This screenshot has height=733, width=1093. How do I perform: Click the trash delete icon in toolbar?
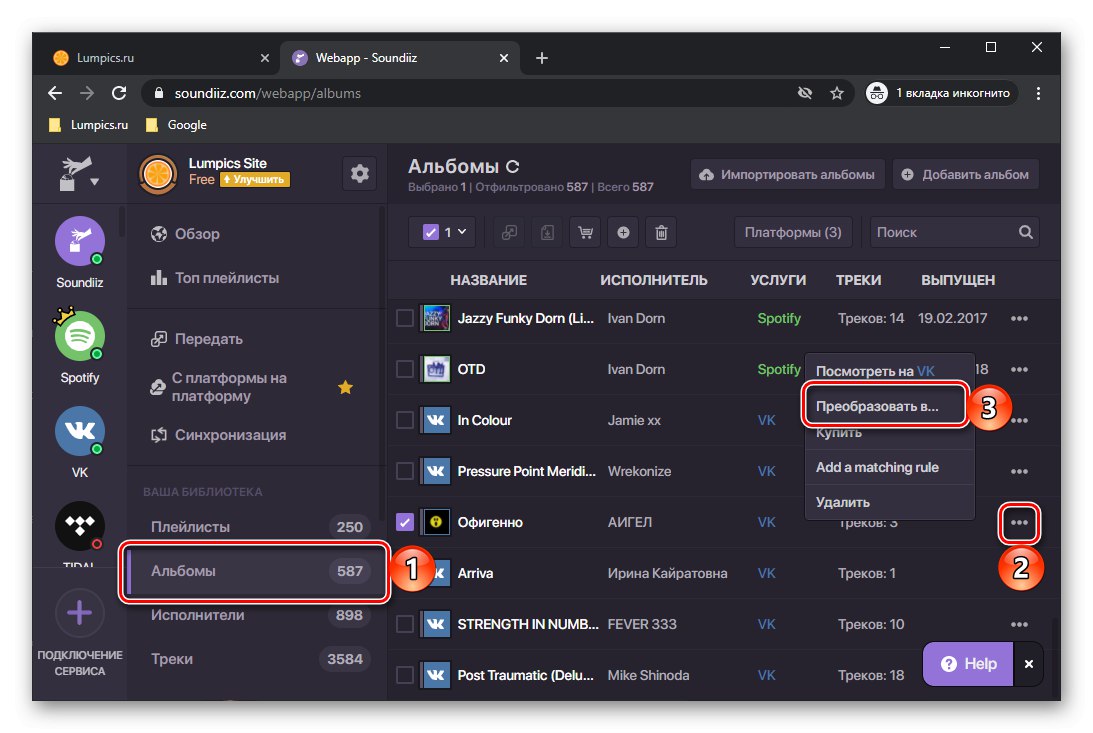click(x=661, y=232)
